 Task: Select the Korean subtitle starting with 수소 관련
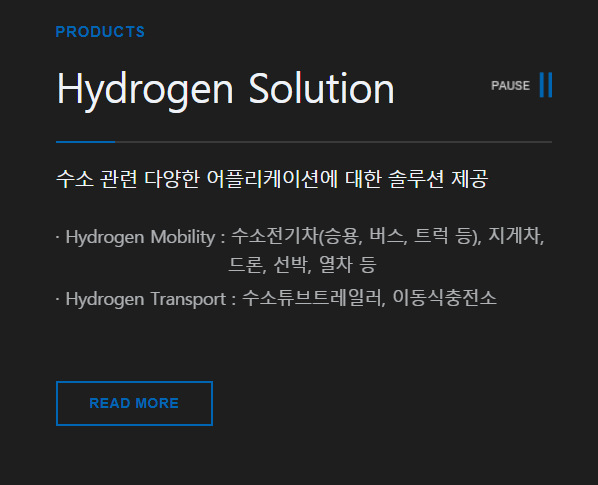[x=272, y=178]
